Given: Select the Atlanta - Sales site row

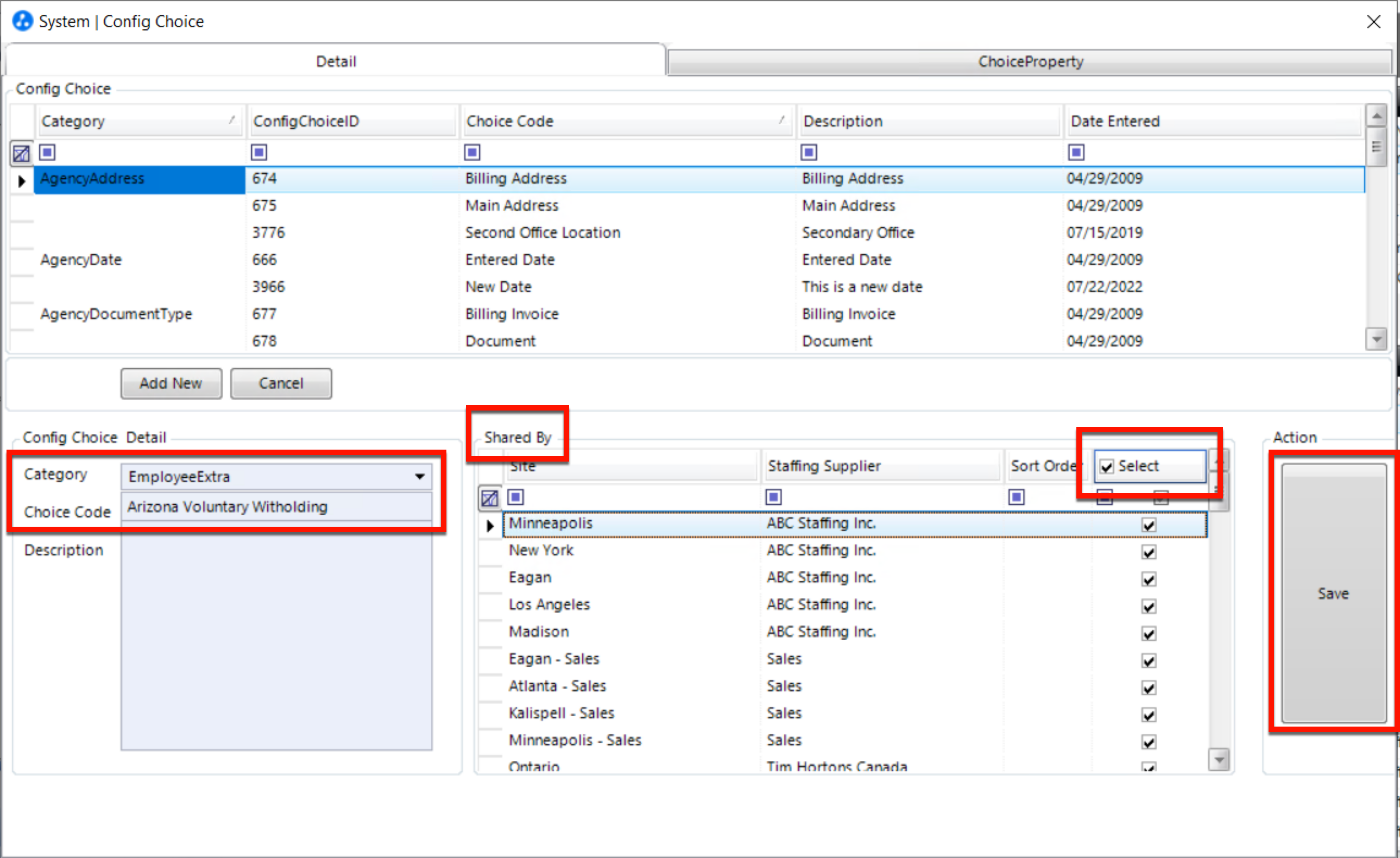Looking at the screenshot, I should click(x=855, y=686).
